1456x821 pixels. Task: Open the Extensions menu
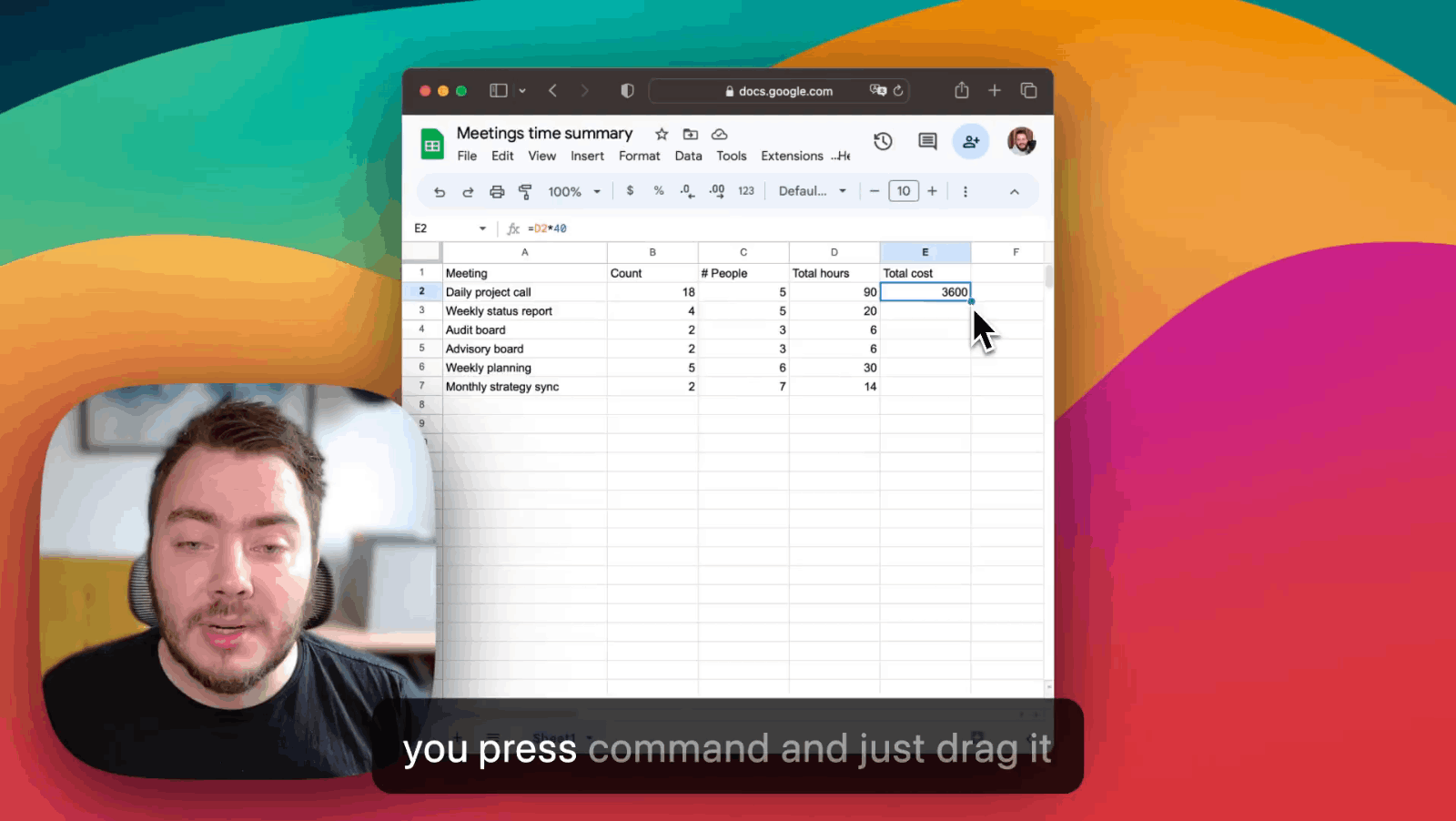793,156
